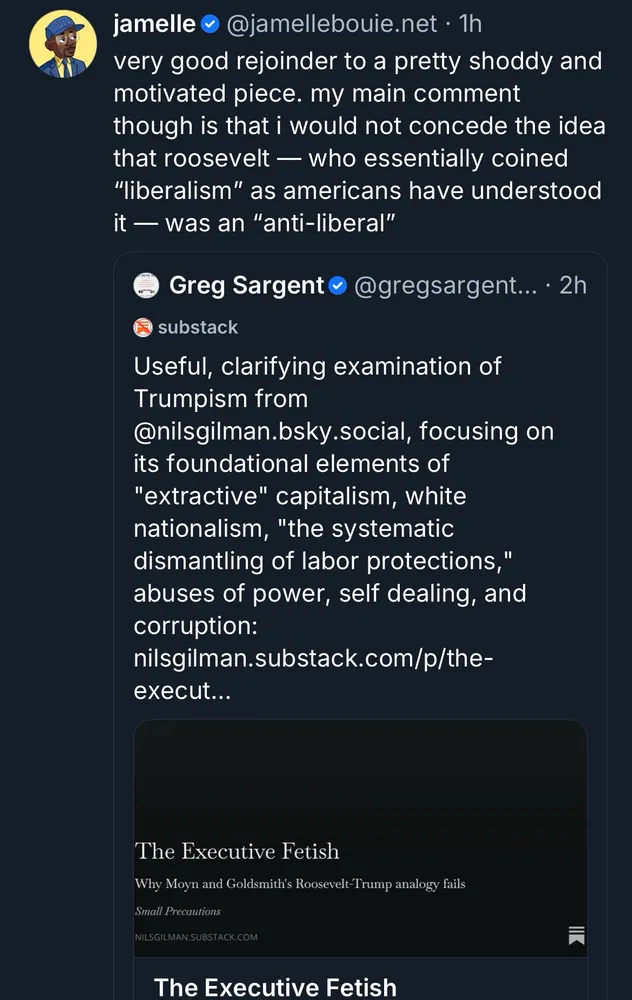Click the 1h post timestamp
Screen dimensions: 632x1000
point(471,24)
